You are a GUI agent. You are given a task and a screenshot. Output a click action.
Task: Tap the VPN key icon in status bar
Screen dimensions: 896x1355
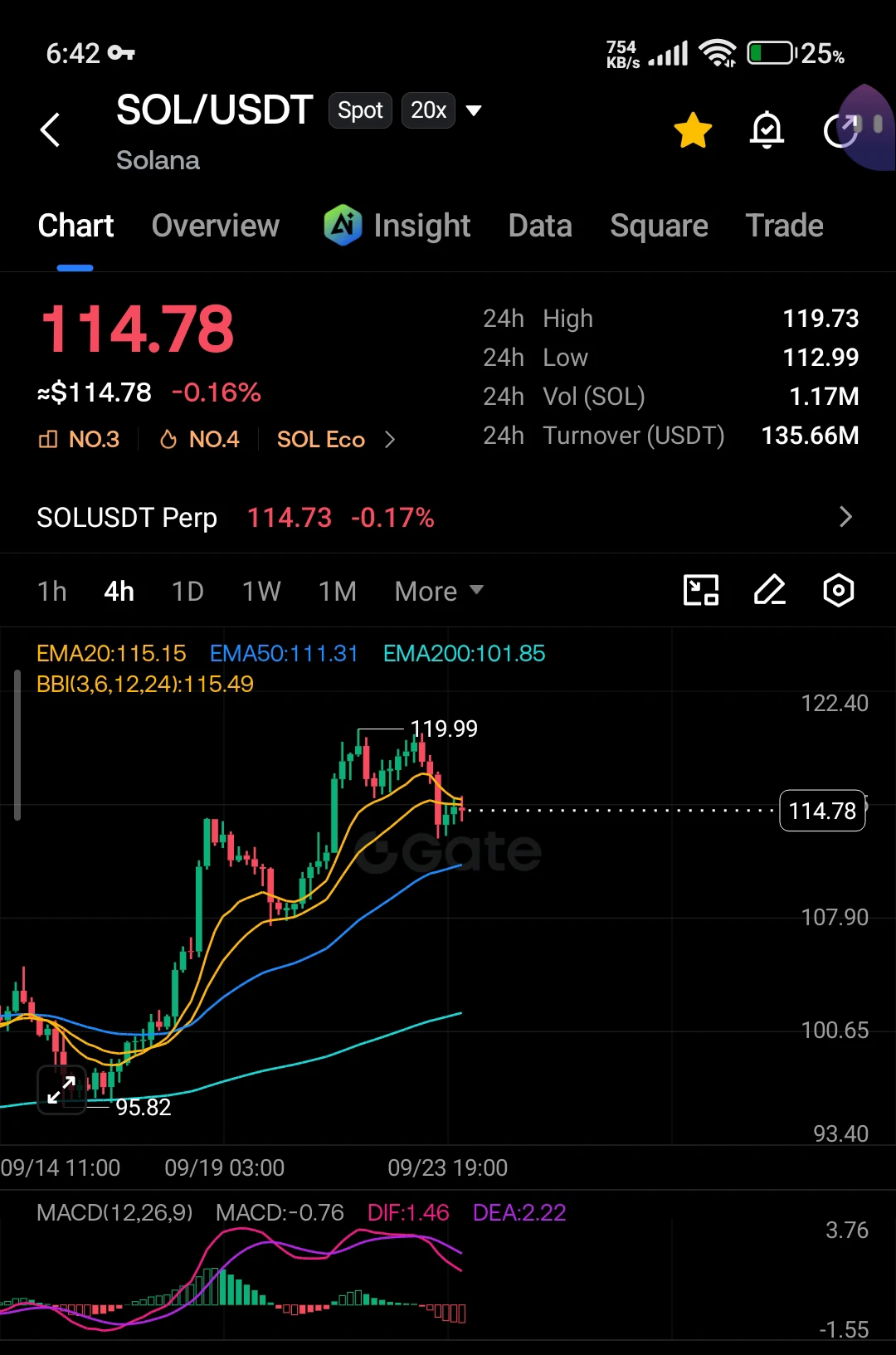pos(122,53)
